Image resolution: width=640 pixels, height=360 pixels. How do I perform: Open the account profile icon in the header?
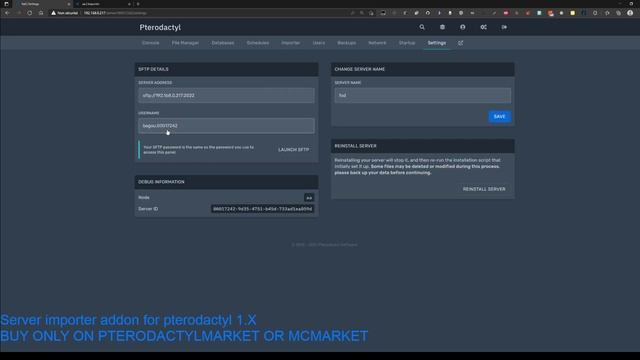[x=462, y=27]
